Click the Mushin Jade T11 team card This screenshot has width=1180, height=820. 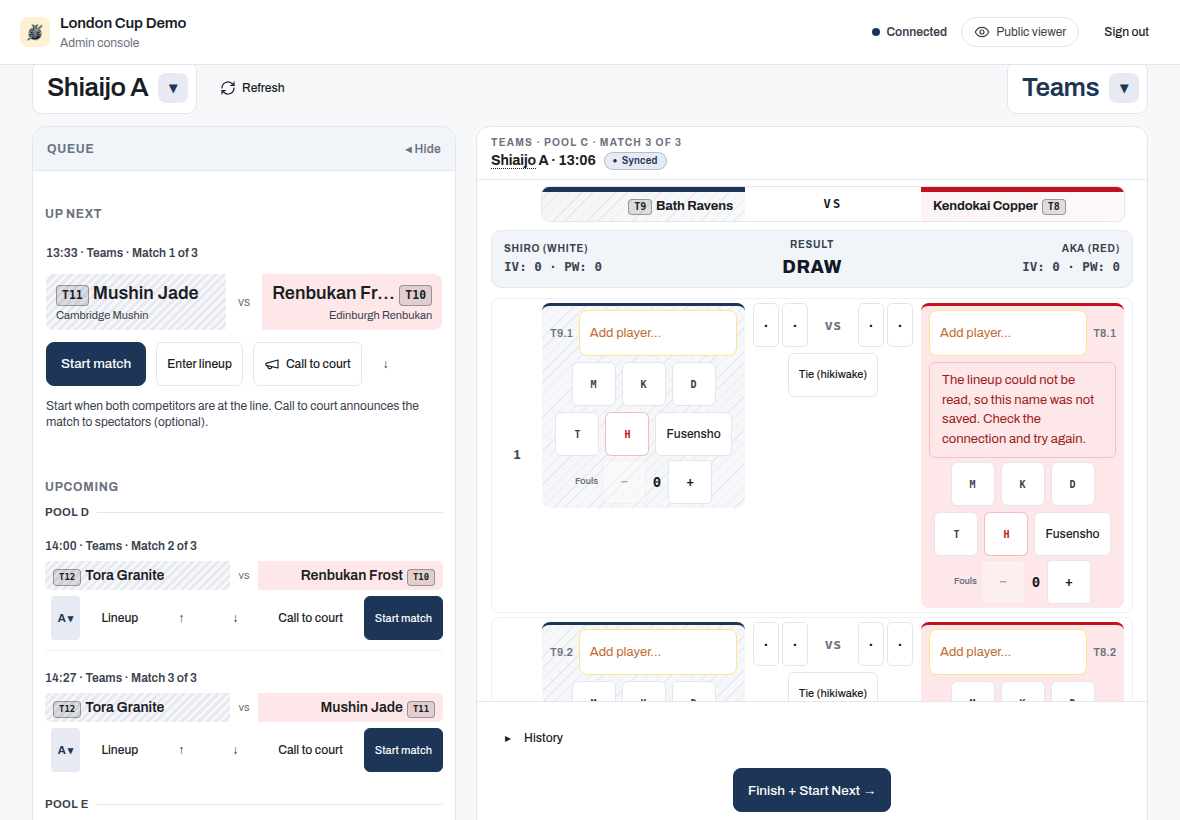pos(136,302)
